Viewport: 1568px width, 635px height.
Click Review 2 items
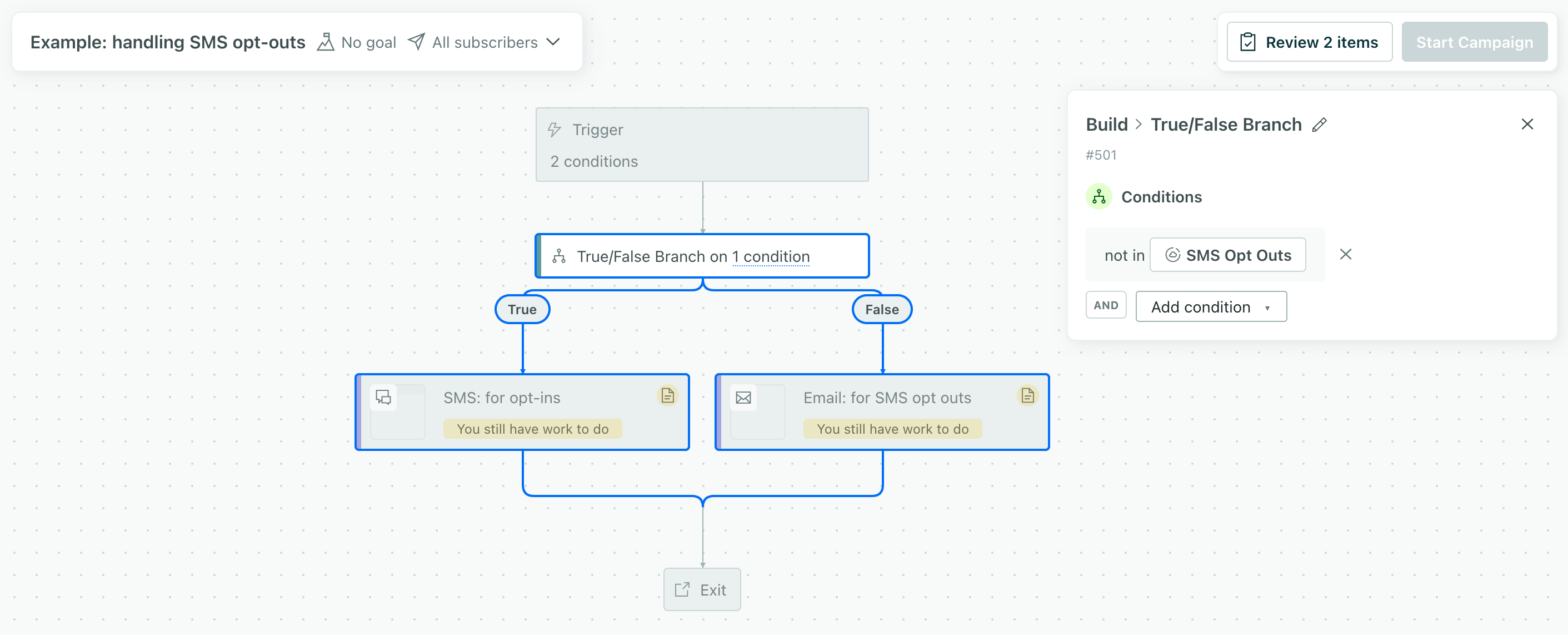click(1309, 42)
